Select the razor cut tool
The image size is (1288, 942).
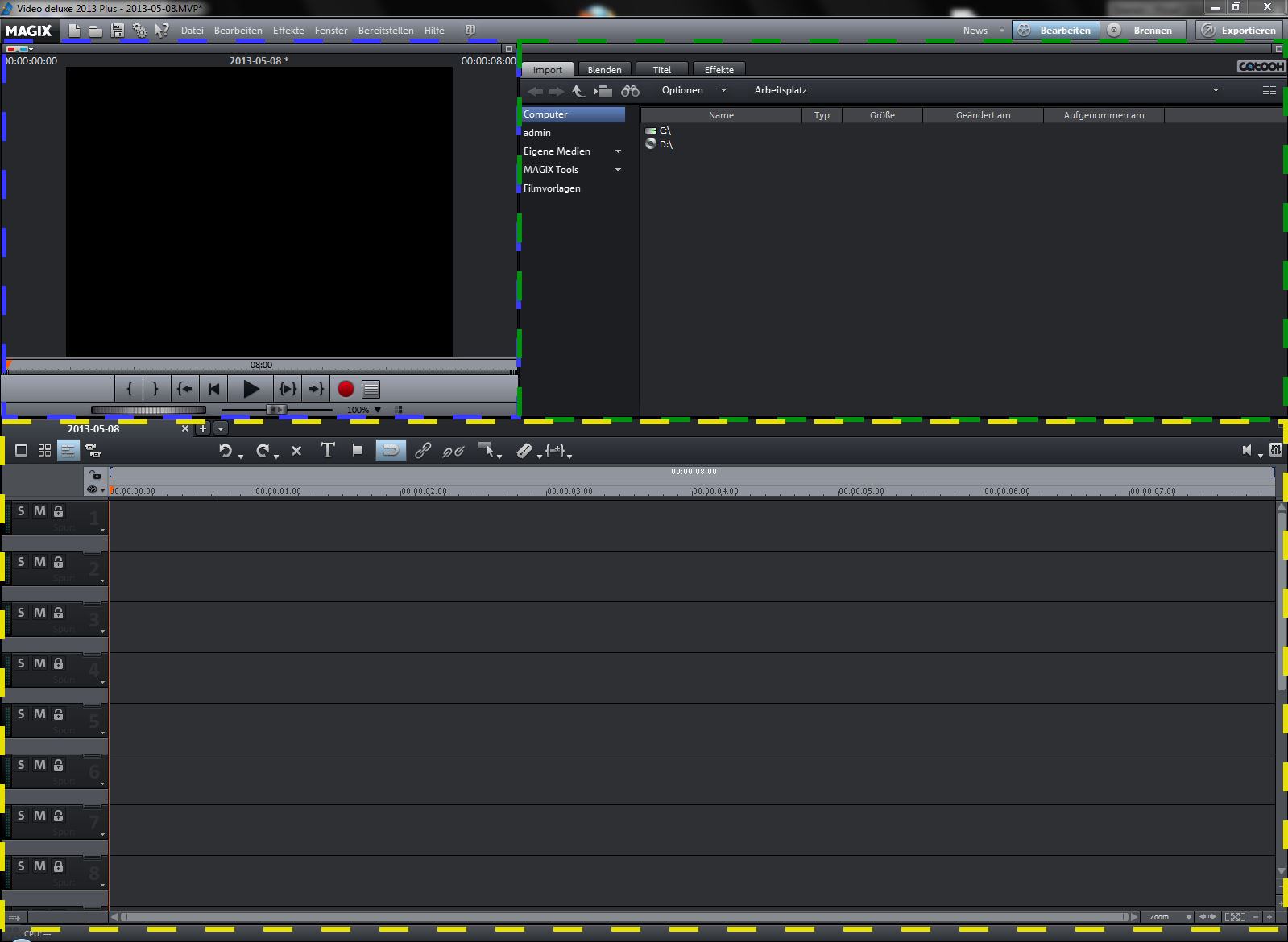click(524, 451)
